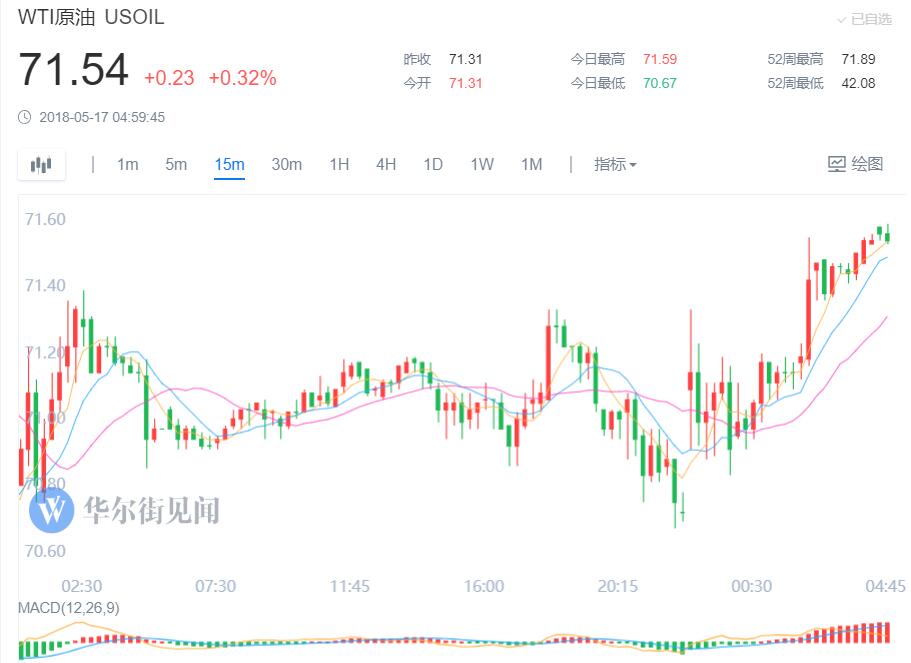Change chart to 4H interval
This screenshot has height=663, width=911.
pos(386,165)
